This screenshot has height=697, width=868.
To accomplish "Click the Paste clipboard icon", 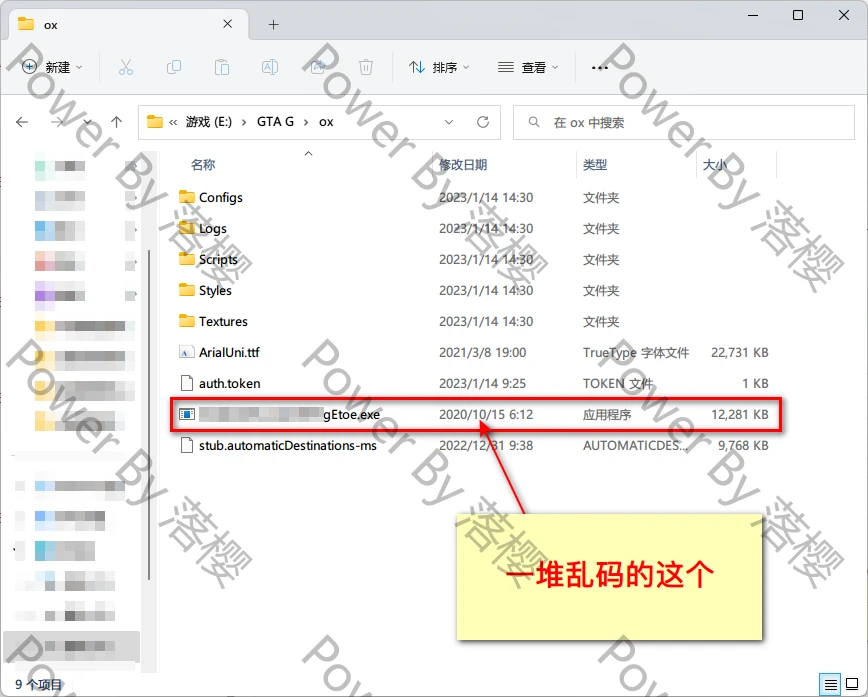I will pos(222,67).
